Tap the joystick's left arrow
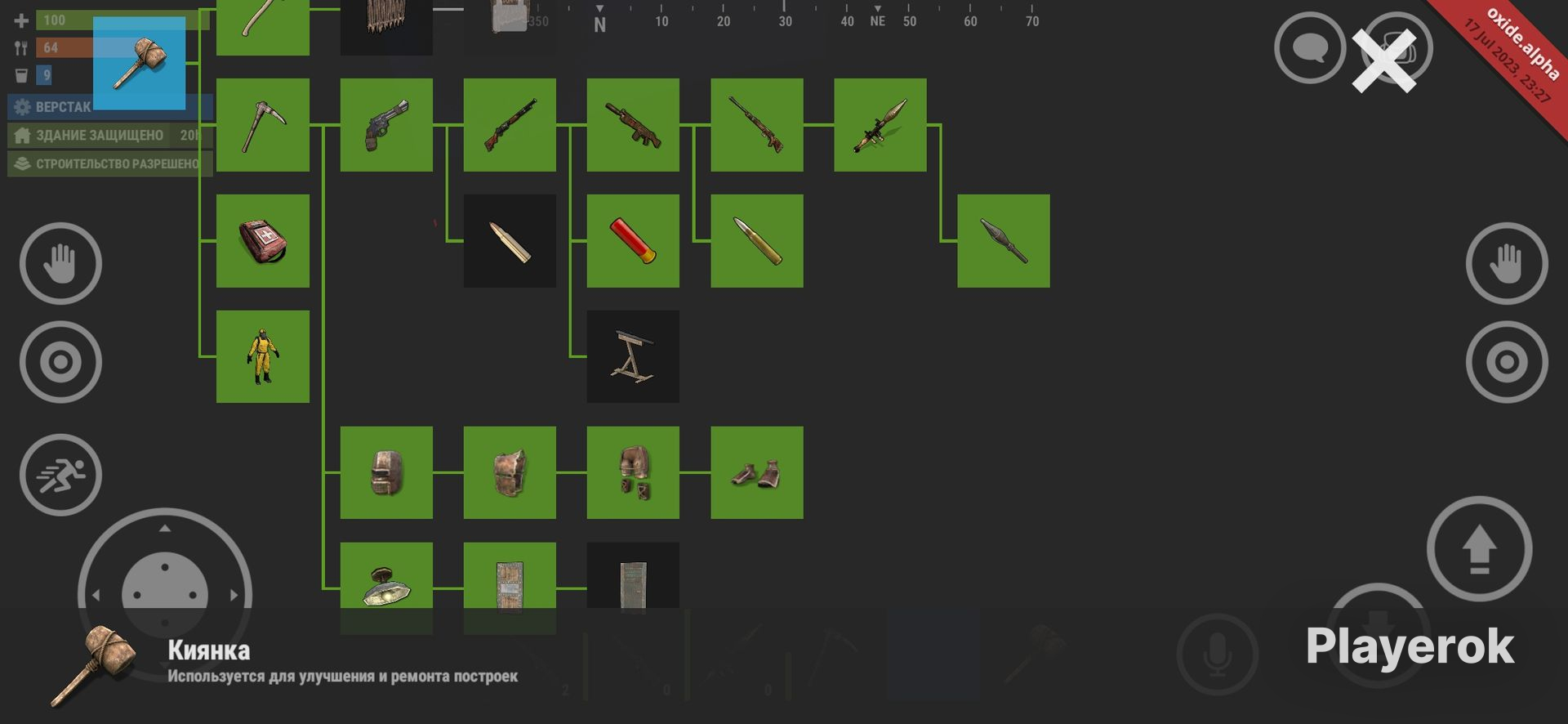 (96, 595)
